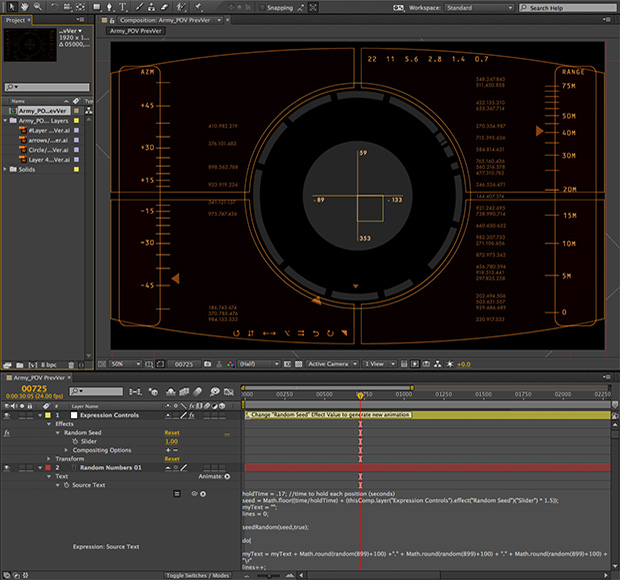620x580 pixels.
Task: Click Brainstorm icon in timeline
Action: coord(215,391)
